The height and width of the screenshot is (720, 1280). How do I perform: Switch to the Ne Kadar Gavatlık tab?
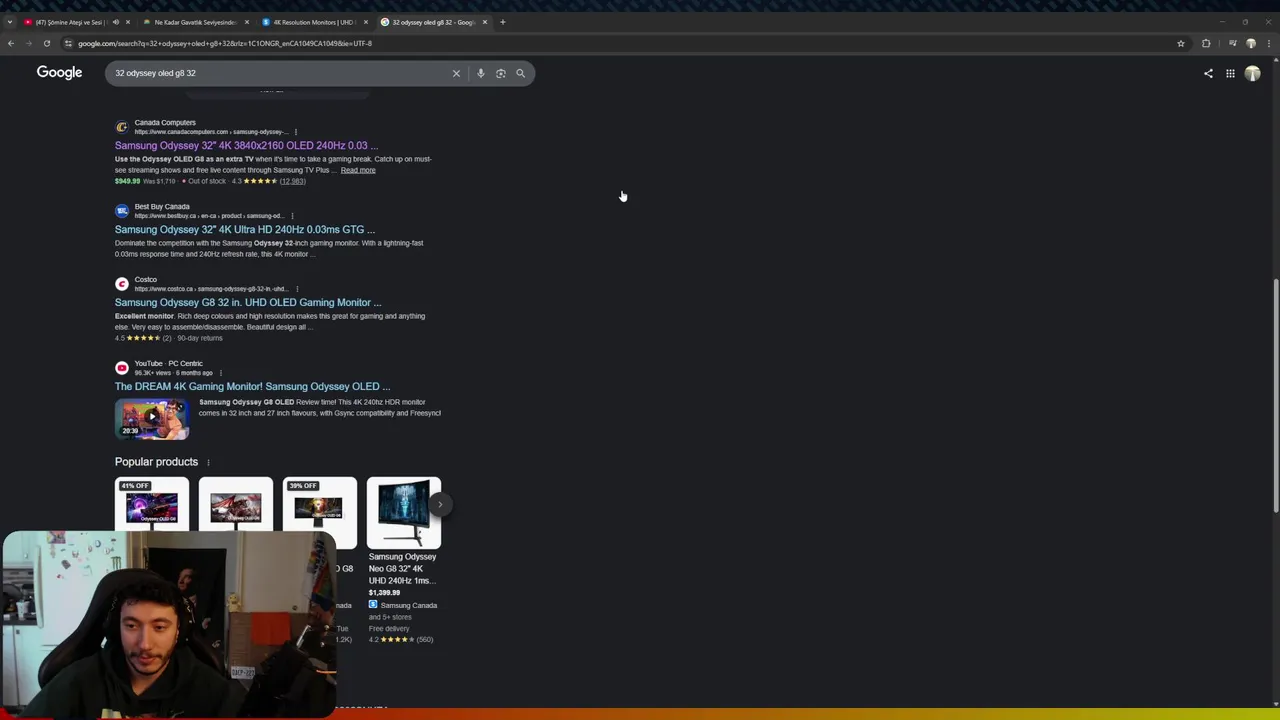[195, 22]
